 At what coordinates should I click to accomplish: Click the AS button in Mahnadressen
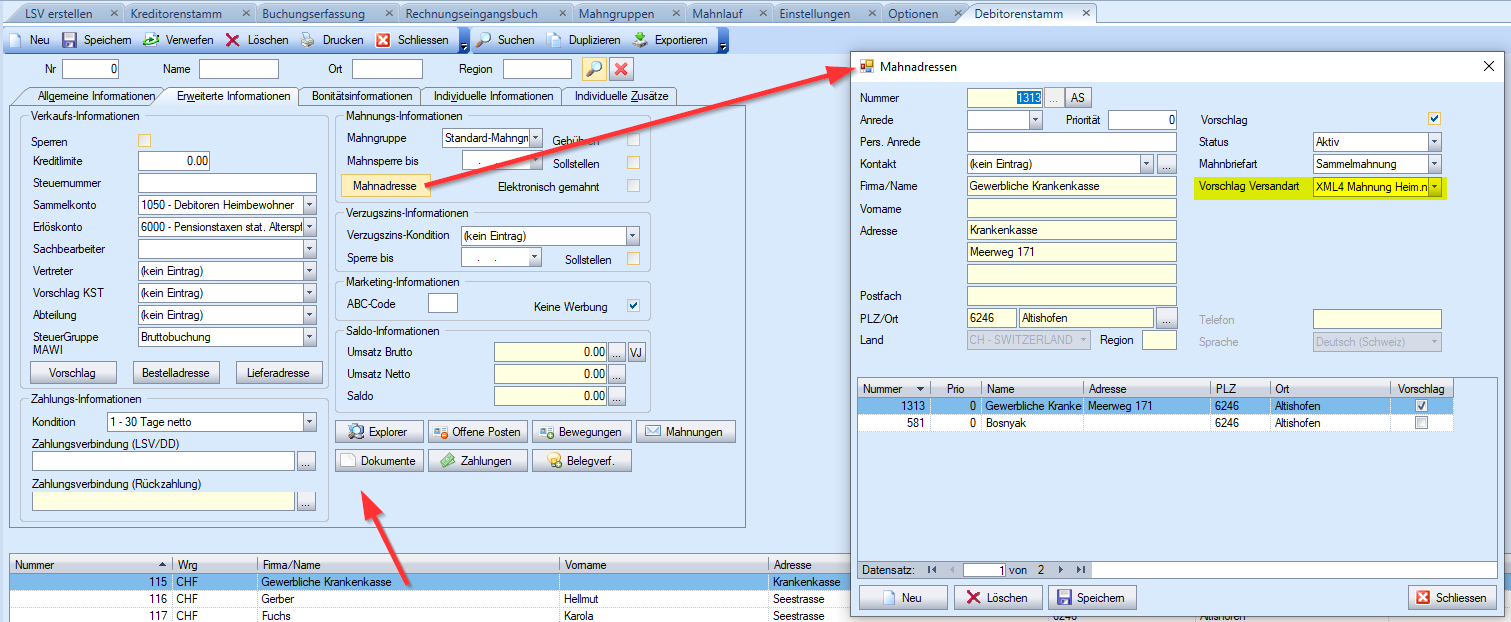pos(1078,98)
